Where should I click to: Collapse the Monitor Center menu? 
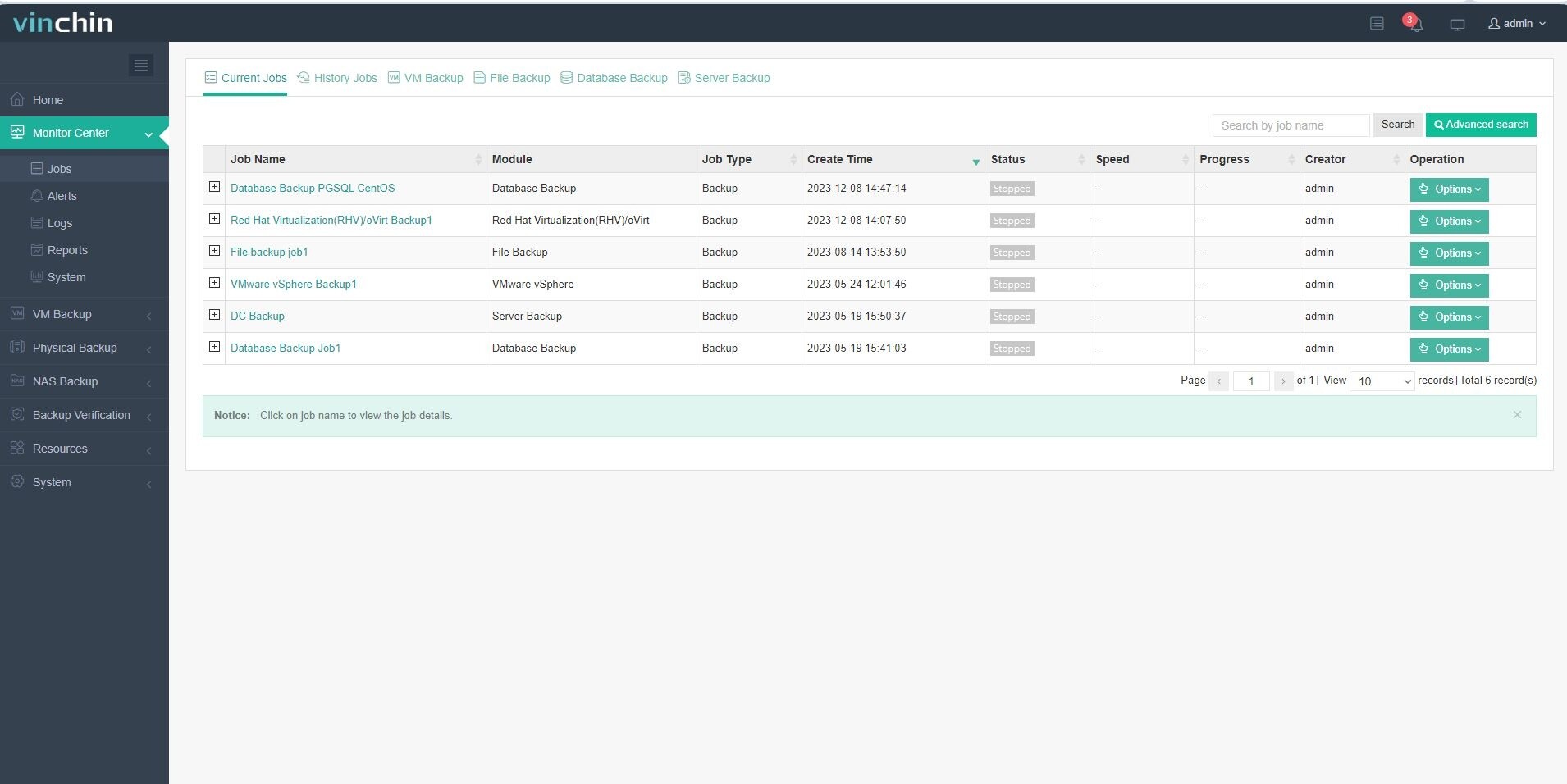[x=85, y=133]
